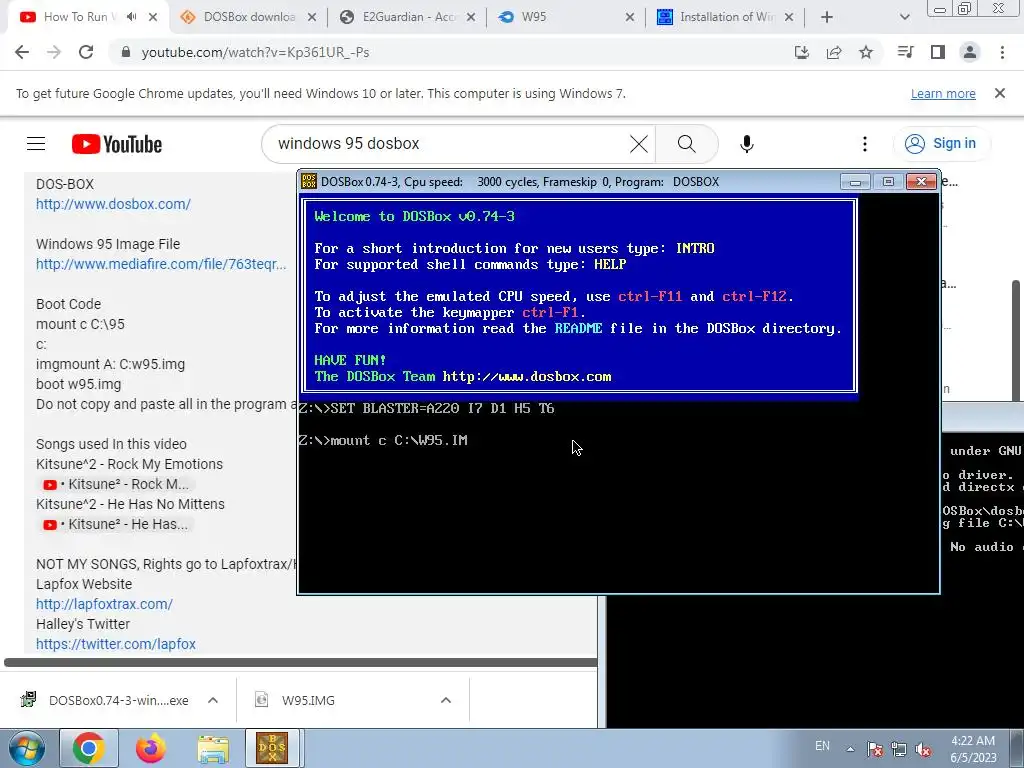Show hidden tray icons arrow
The width and height of the screenshot is (1024, 768).
click(x=850, y=749)
